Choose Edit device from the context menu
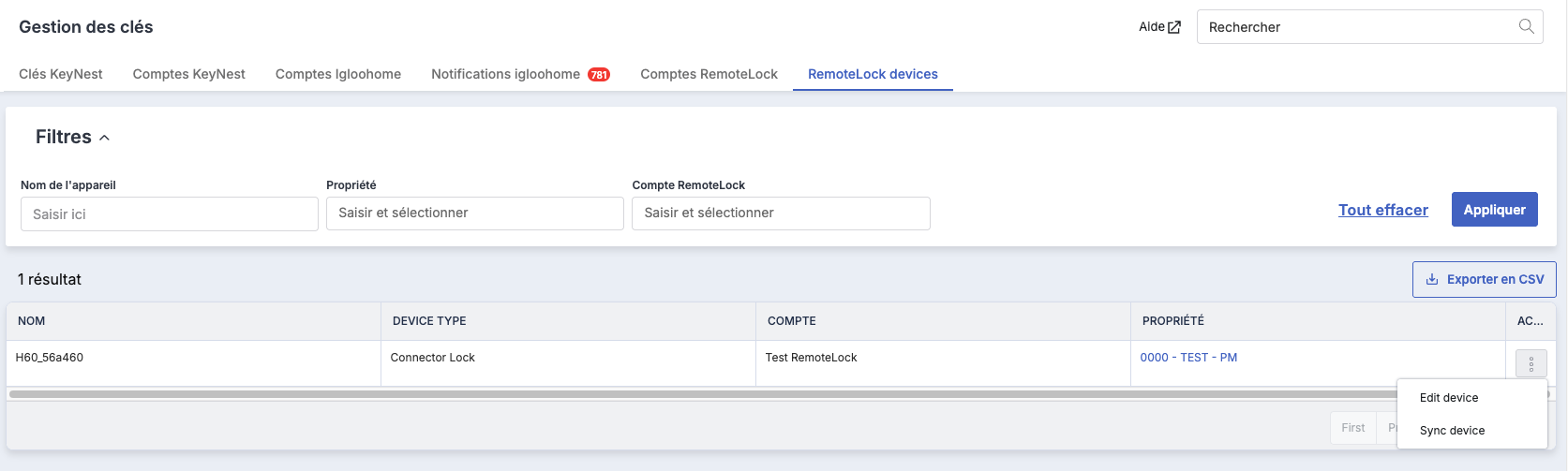 [x=1471, y=398]
